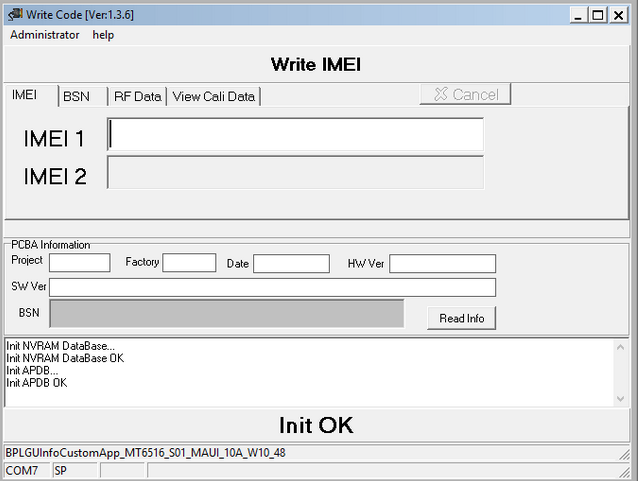Click the Factory field

(x=189, y=262)
